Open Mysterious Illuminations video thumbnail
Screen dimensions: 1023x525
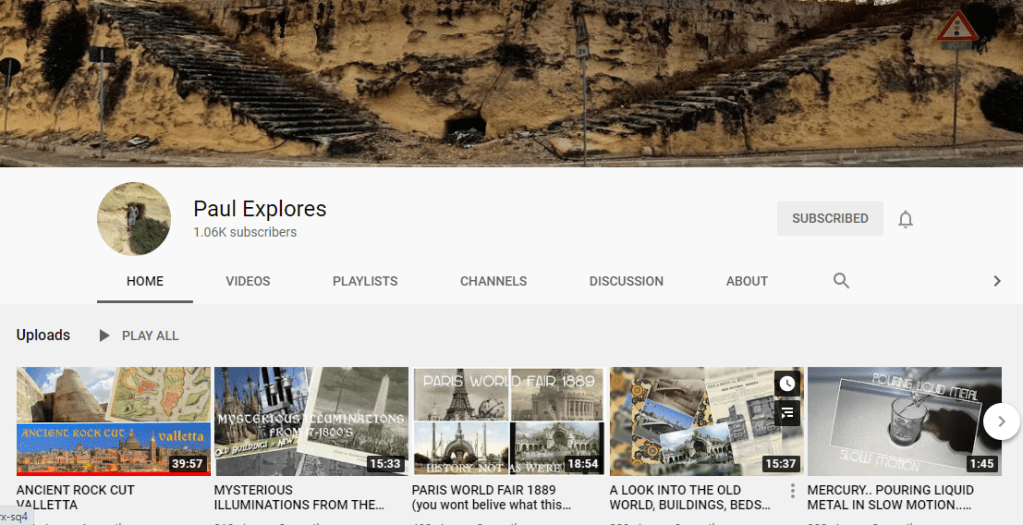click(x=311, y=421)
